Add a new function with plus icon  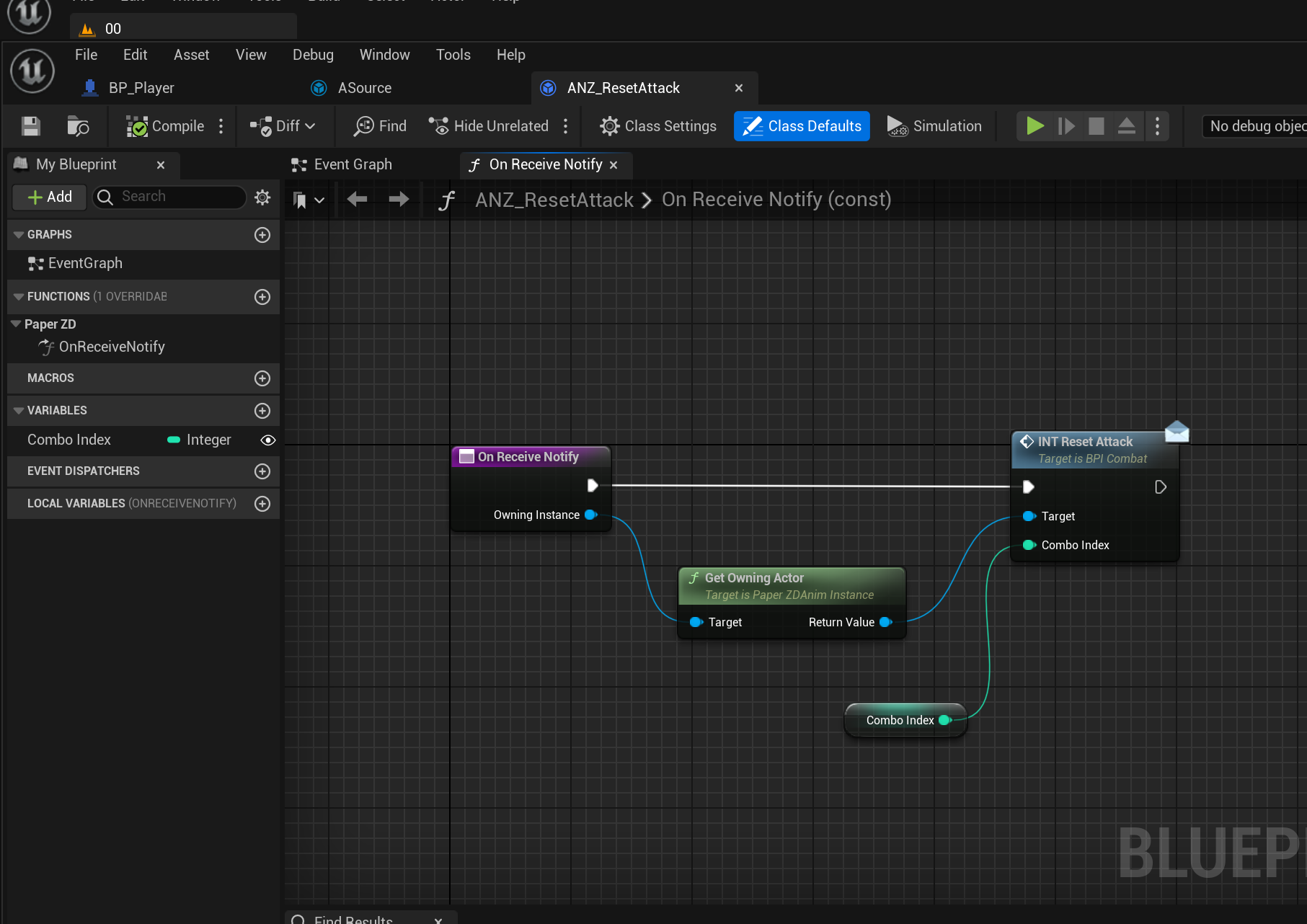click(262, 297)
